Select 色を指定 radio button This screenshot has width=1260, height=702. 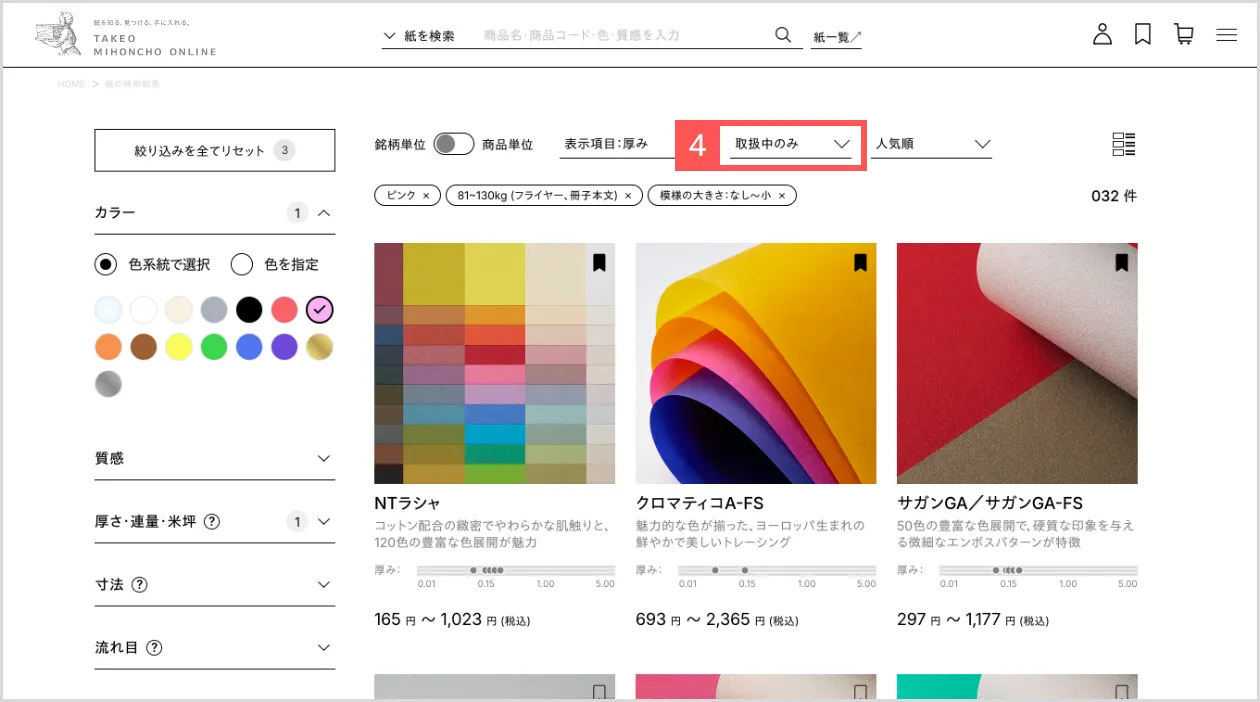click(241, 265)
